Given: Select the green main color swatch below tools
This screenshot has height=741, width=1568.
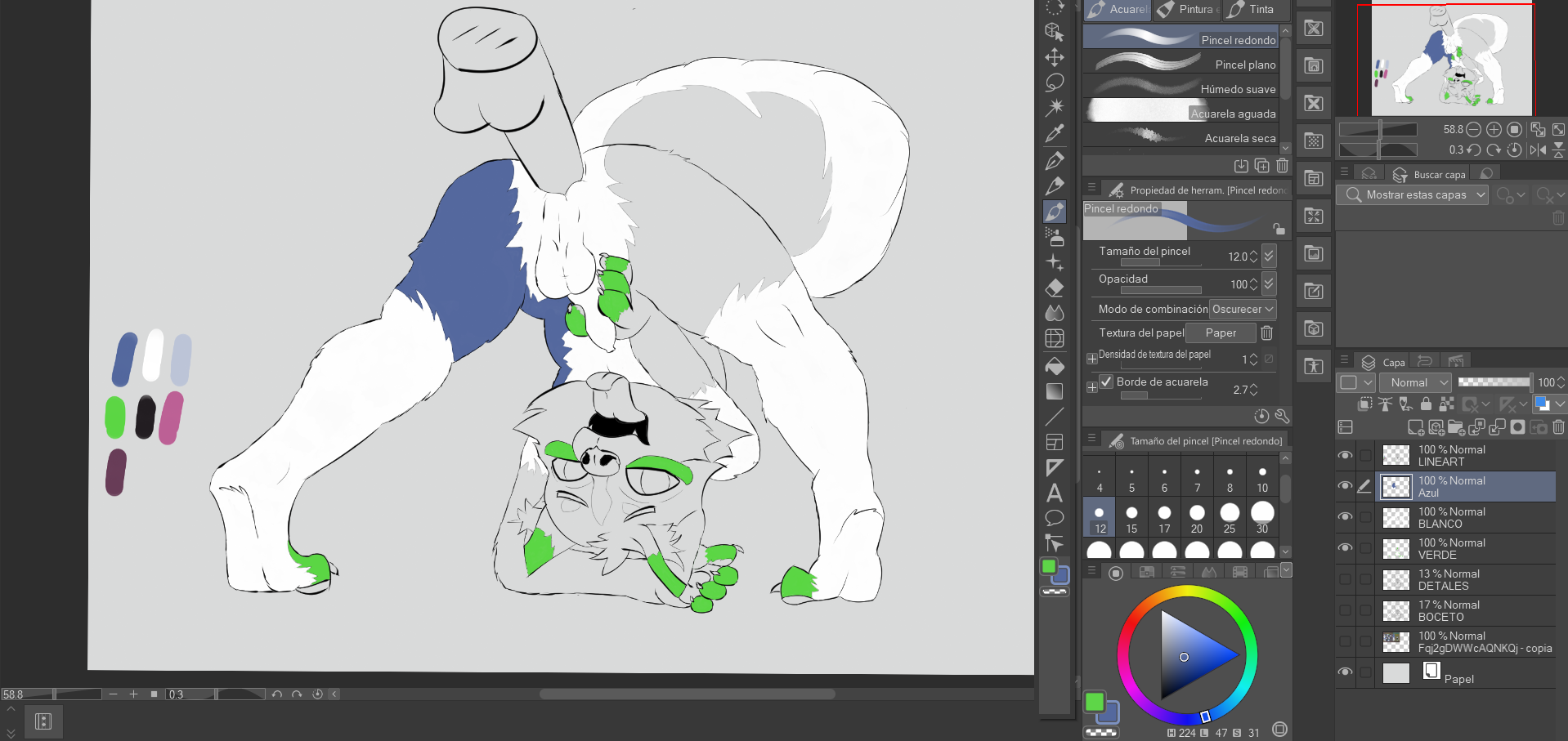Looking at the screenshot, I should tap(1049, 566).
